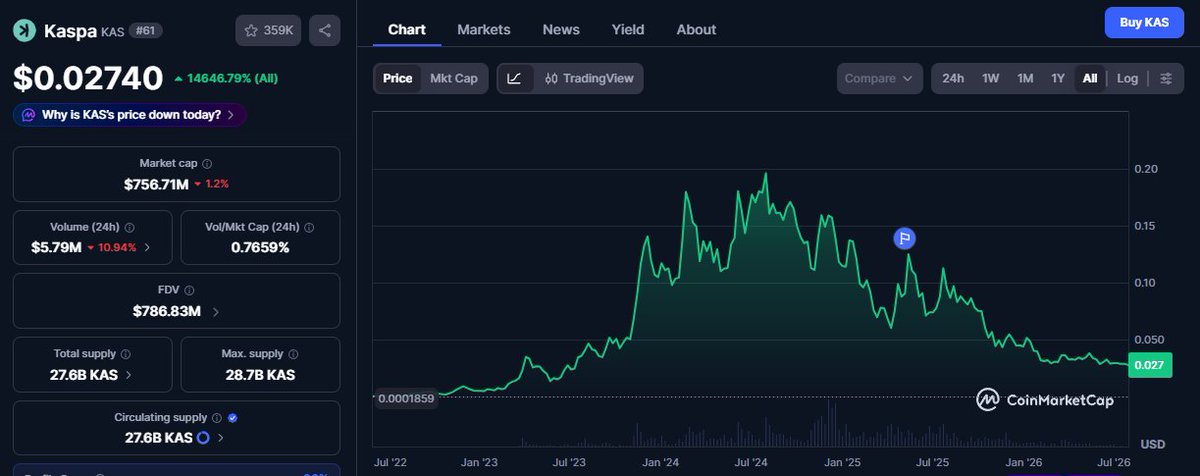Select the line chart type icon

click(514, 78)
